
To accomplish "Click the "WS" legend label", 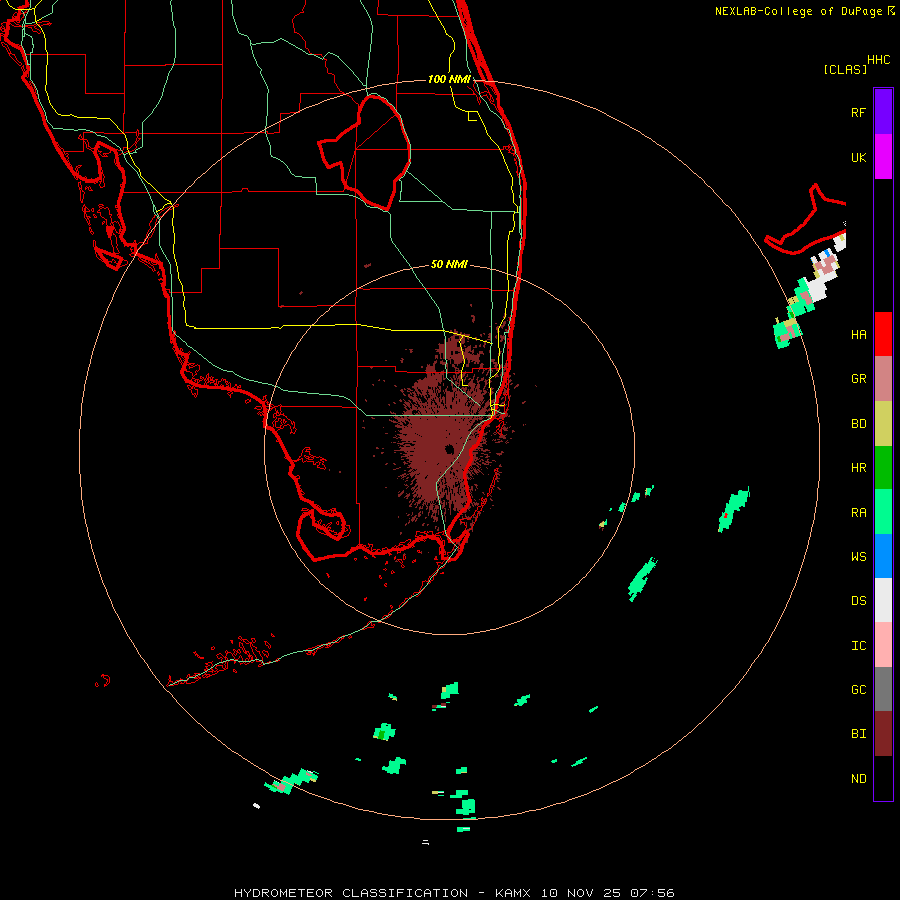I will tap(858, 557).
